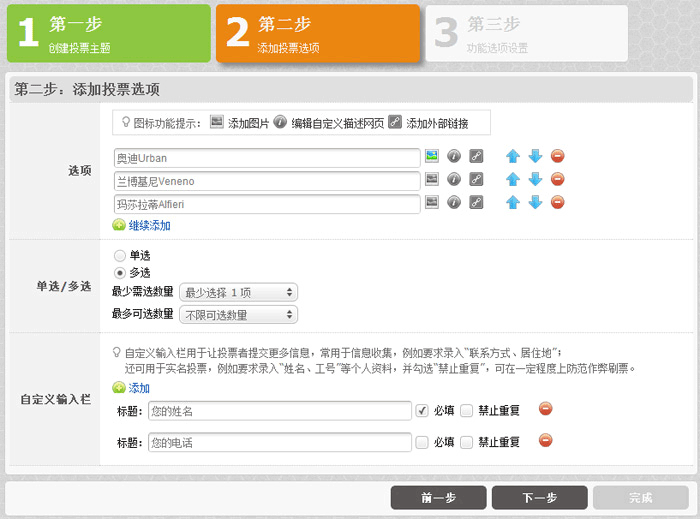Select the 多选 radio button
700x519 pixels.
120,273
